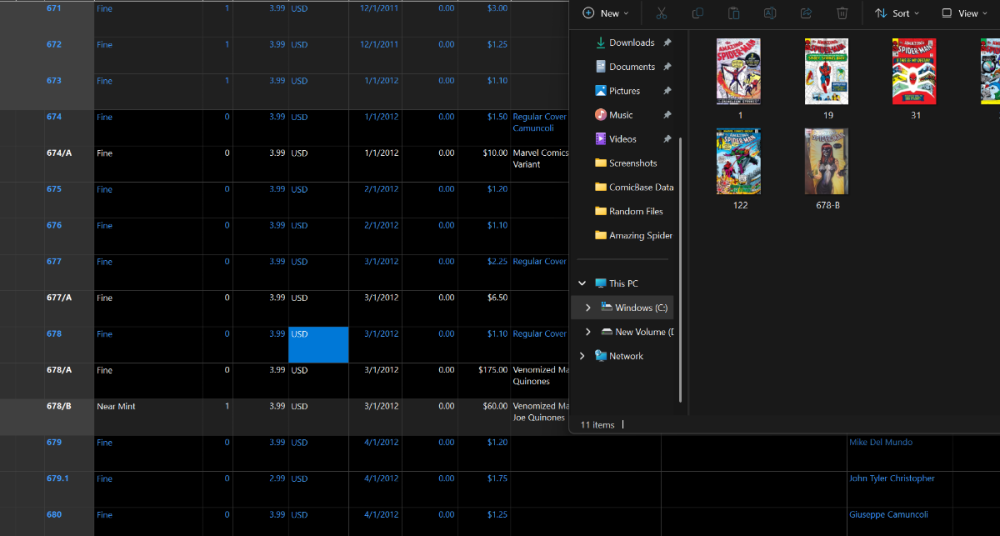
Task: Collapse the This PC tree node
Action: [x=582, y=284]
